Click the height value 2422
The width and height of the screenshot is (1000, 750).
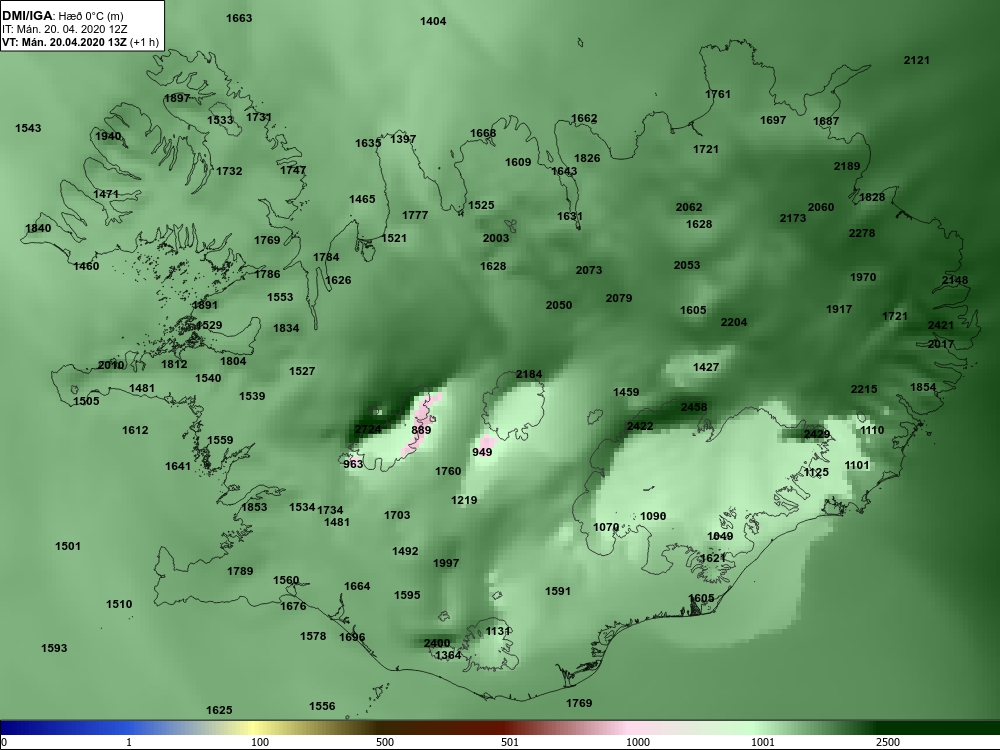tap(640, 426)
